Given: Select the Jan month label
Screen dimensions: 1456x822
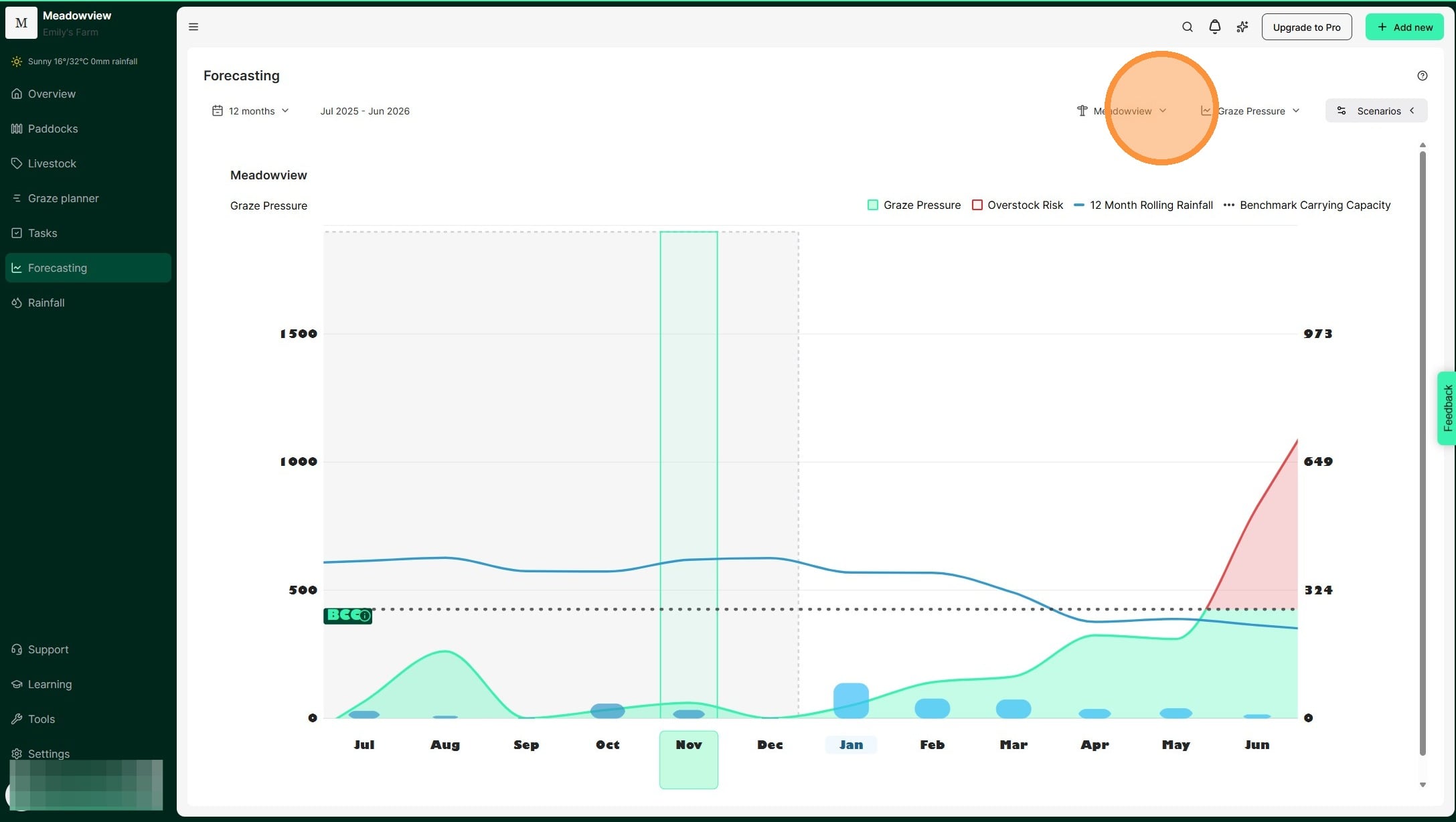Looking at the screenshot, I should click(851, 744).
